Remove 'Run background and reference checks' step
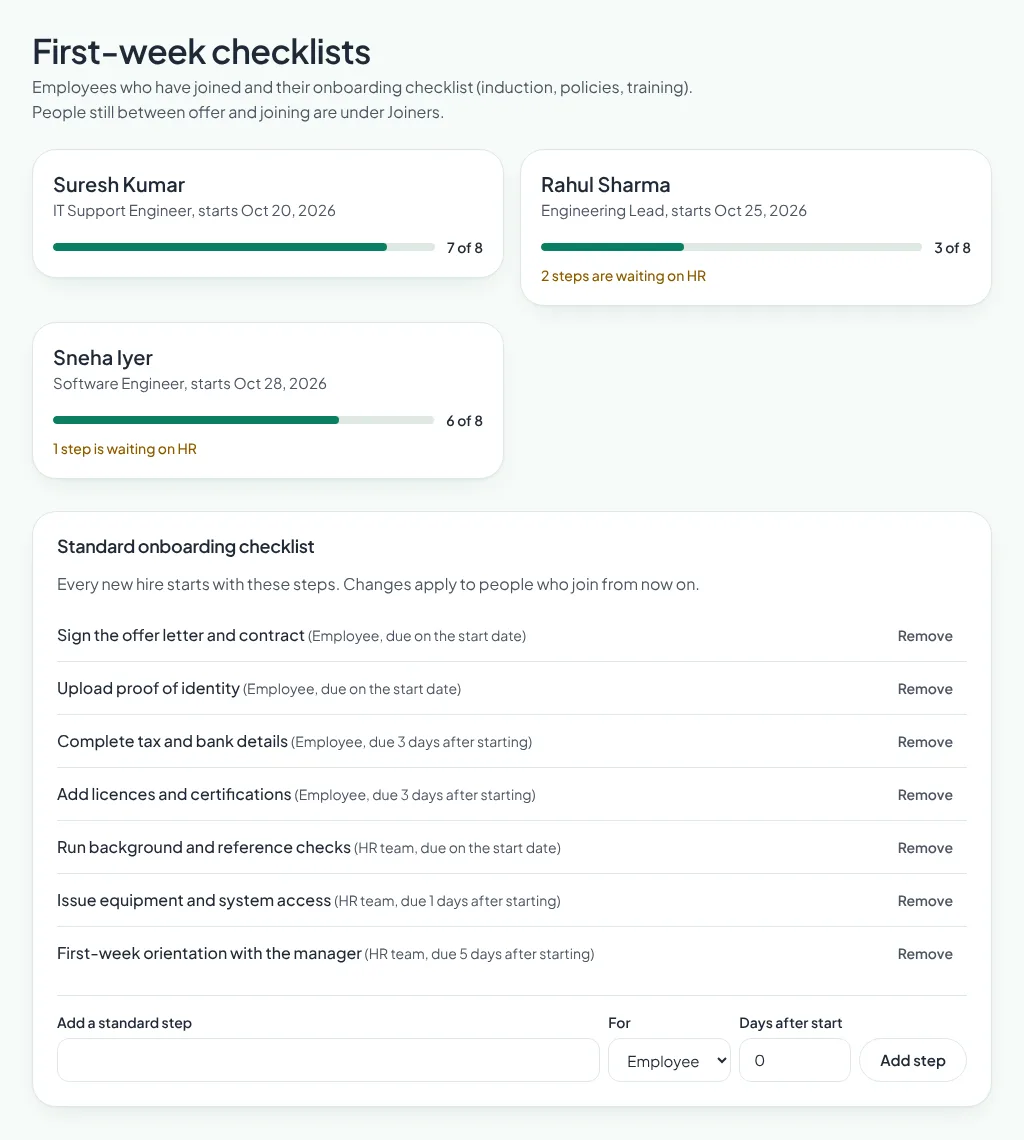Screen dimensions: 1024x1140 pyautogui.click(x=924, y=848)
